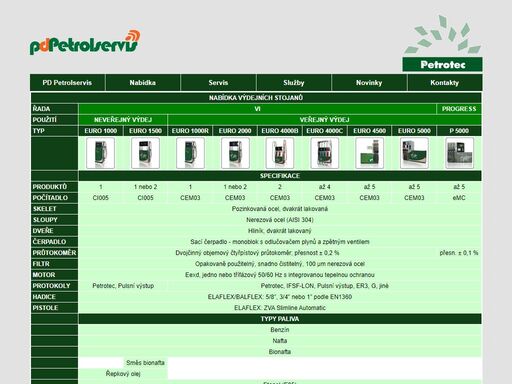Click the PROGRESS series header cell
This screenshot has width=512, height=384.
point(459,109)
